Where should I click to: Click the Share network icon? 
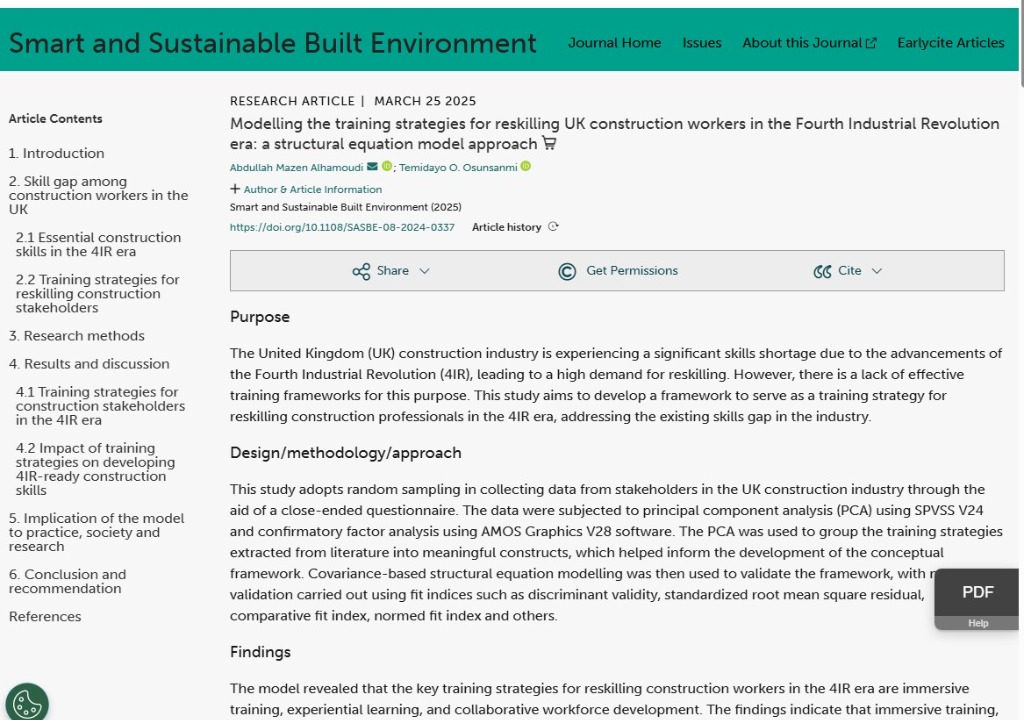click(361, 271)
